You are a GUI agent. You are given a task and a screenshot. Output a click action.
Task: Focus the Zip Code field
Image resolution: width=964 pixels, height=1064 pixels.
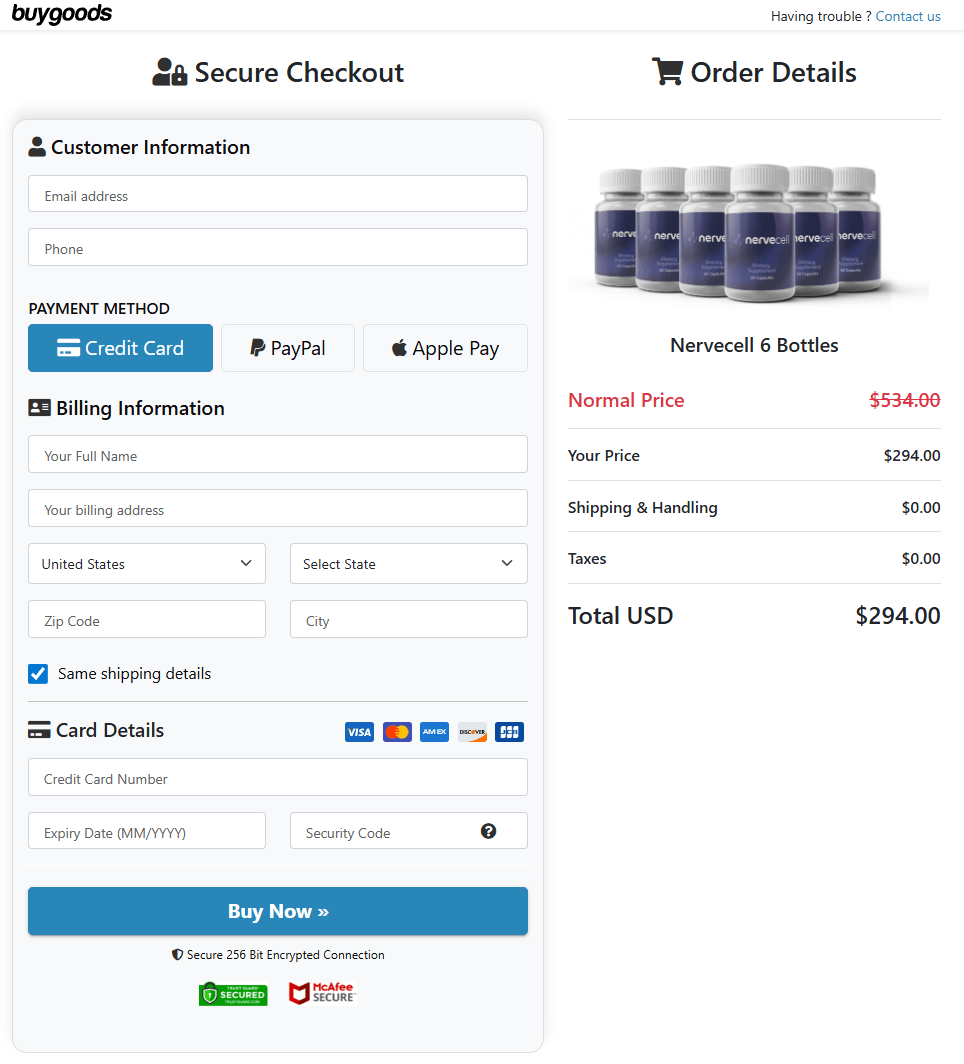coord(147,619)
